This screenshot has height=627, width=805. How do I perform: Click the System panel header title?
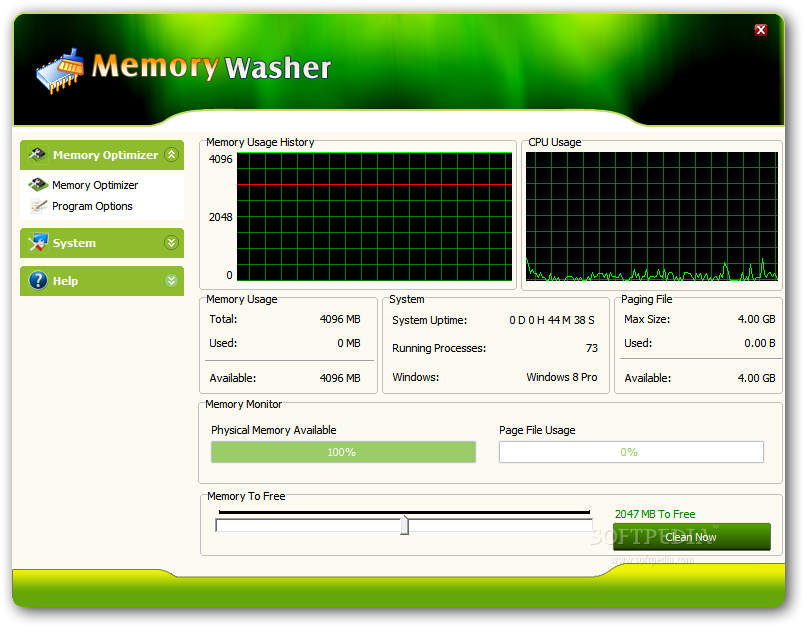point(74,243)
